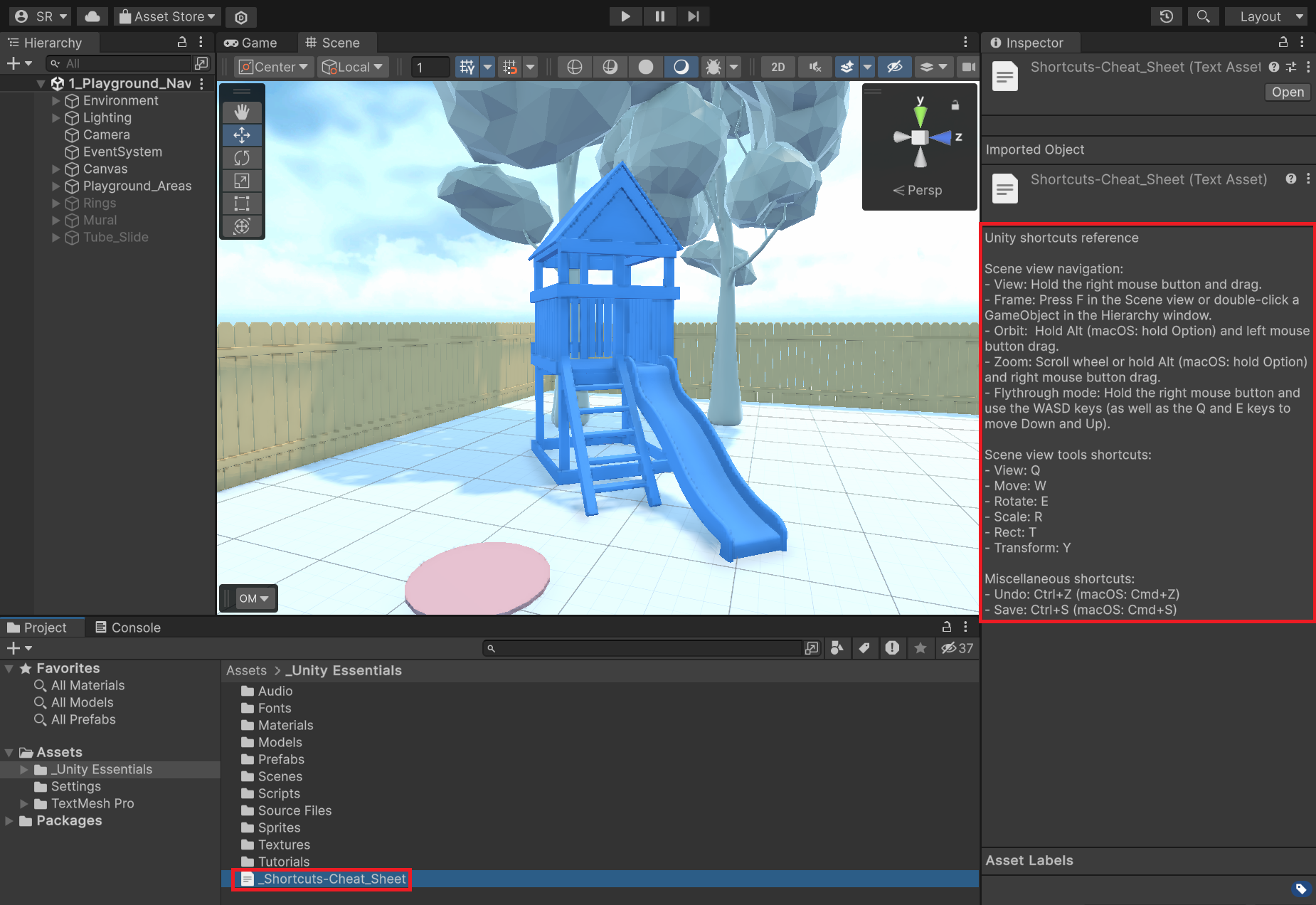Click the Open button in Inspector

tap(1287, 92)
